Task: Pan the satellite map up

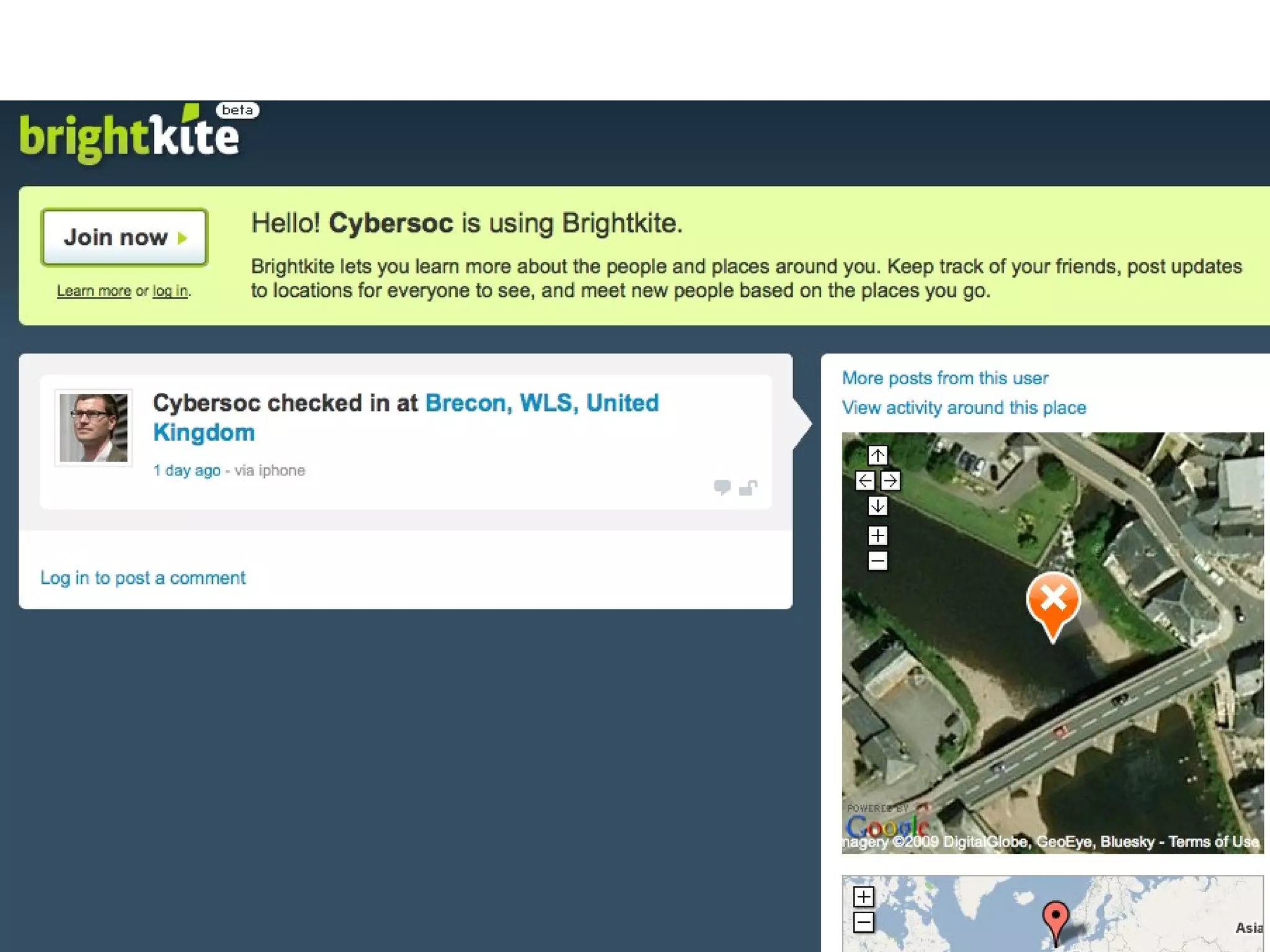Action: point(877,456)
